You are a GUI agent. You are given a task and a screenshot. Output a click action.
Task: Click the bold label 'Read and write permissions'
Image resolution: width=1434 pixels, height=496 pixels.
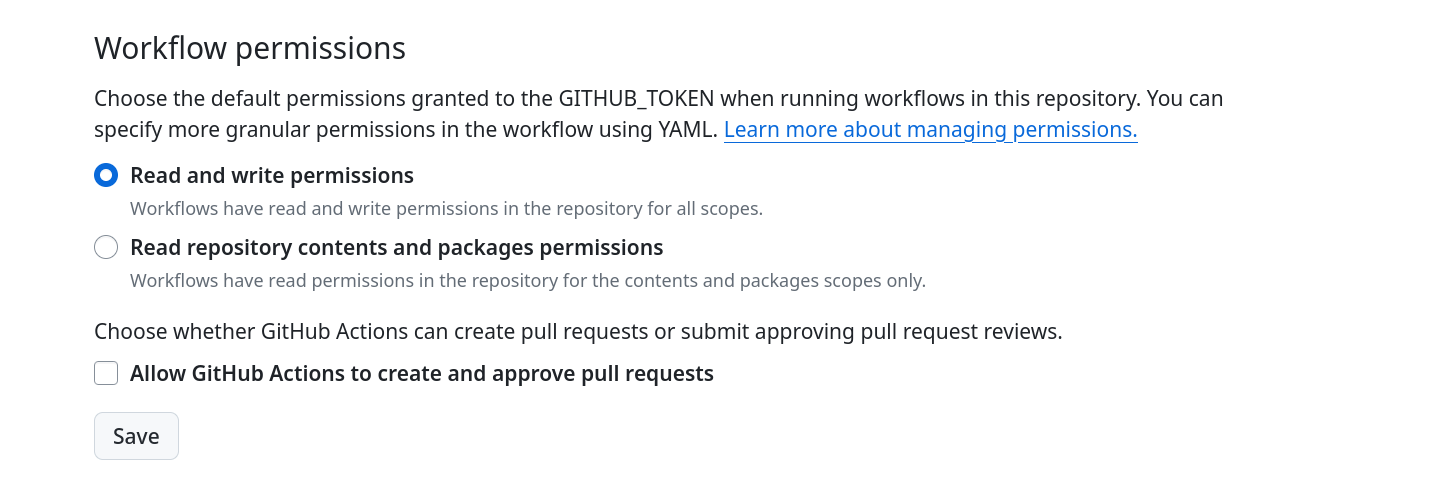tap(272, 175)
